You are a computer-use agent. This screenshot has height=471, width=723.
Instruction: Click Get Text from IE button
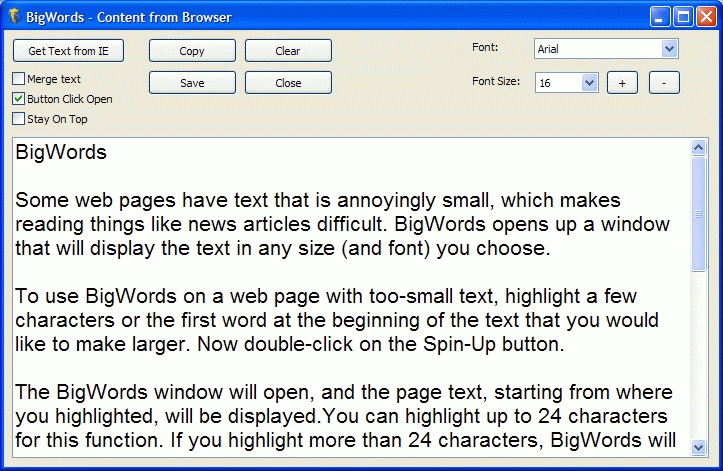[x=68, y=51]
